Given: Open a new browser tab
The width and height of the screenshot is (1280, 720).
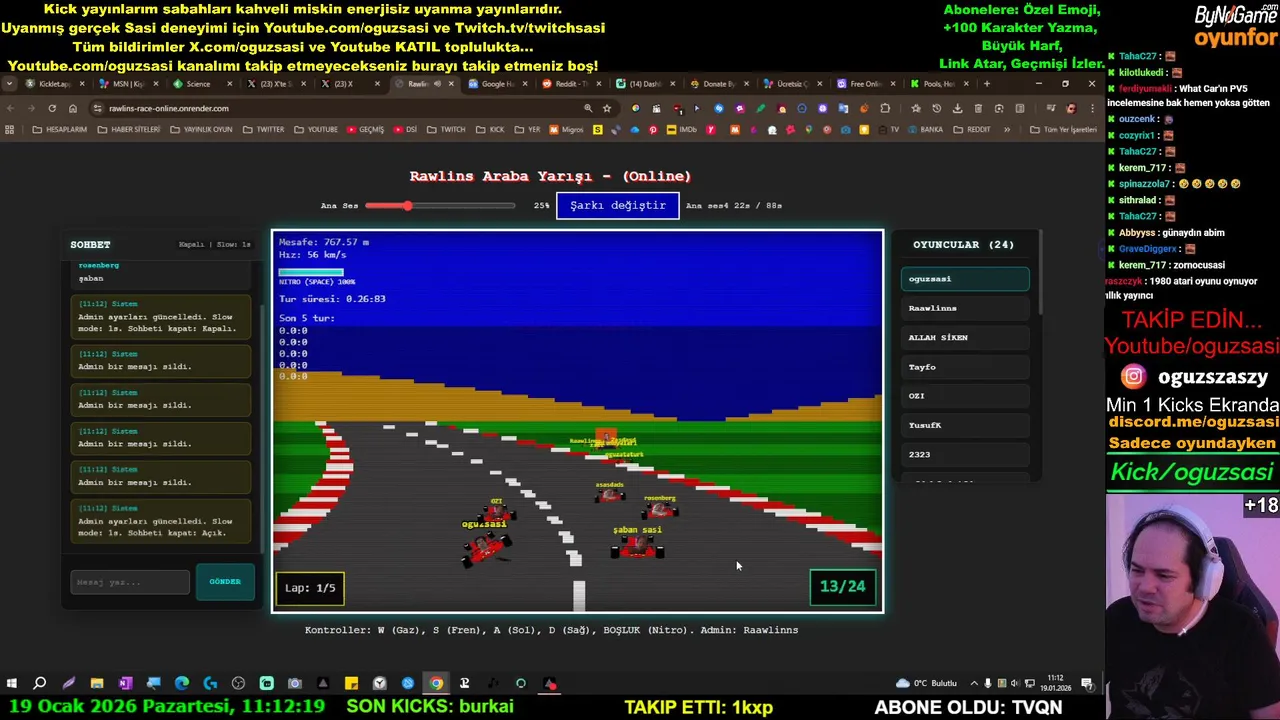Looking at the screenshot, I should coord(986,84).
